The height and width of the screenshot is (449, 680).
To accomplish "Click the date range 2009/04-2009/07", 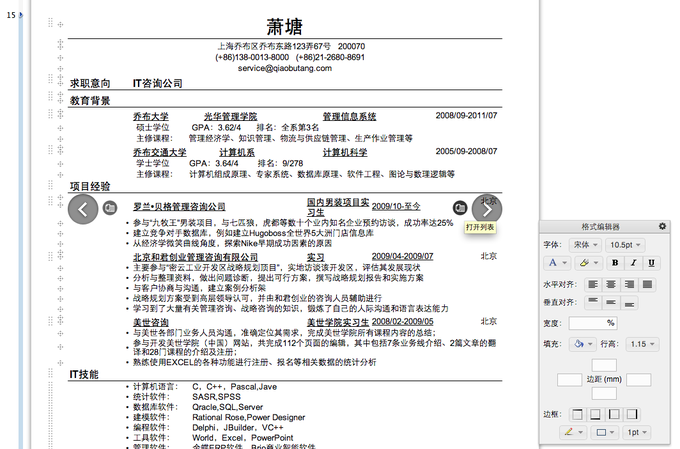I will (x=402, y=256).
